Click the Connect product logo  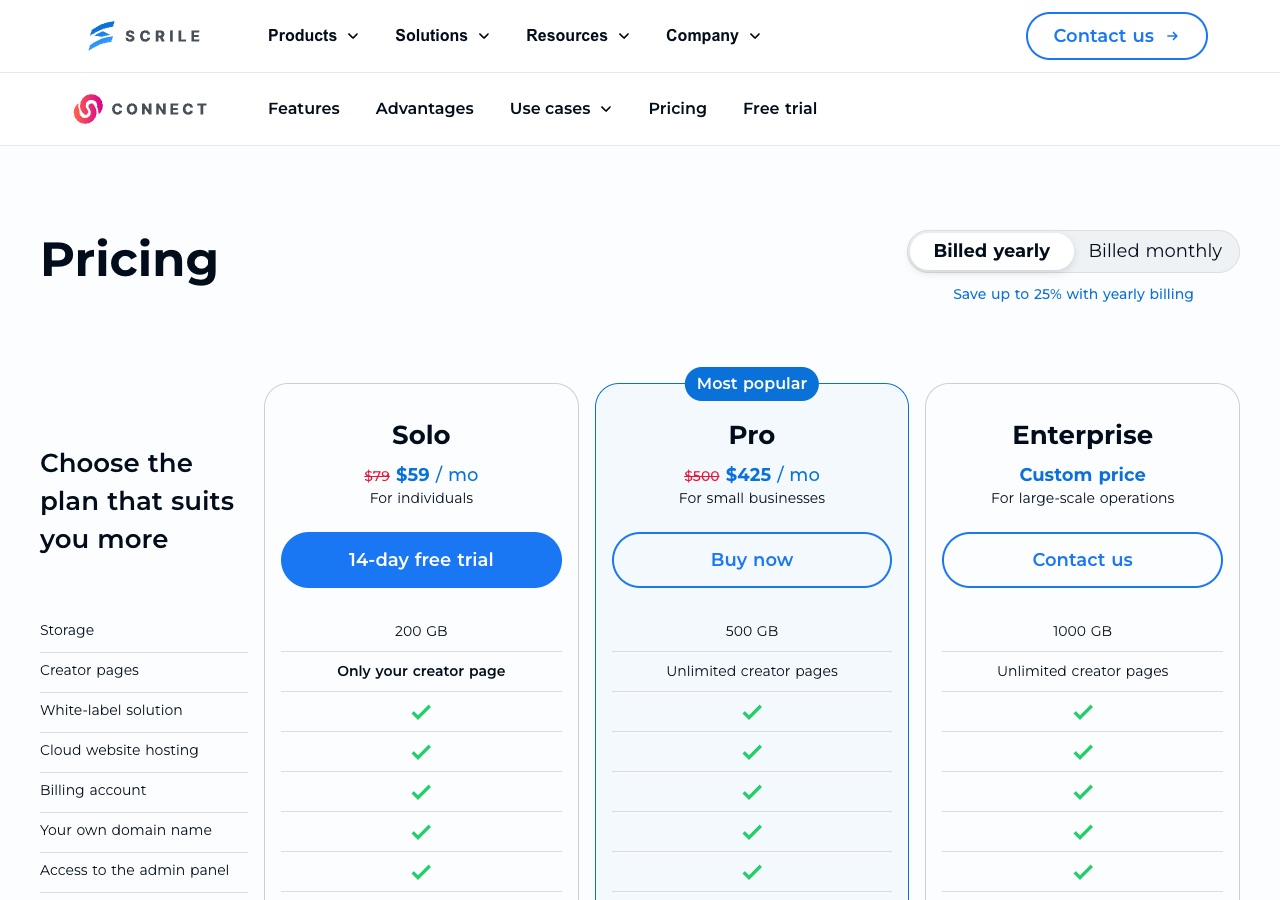pyautogui.click(x=140, y=109)
